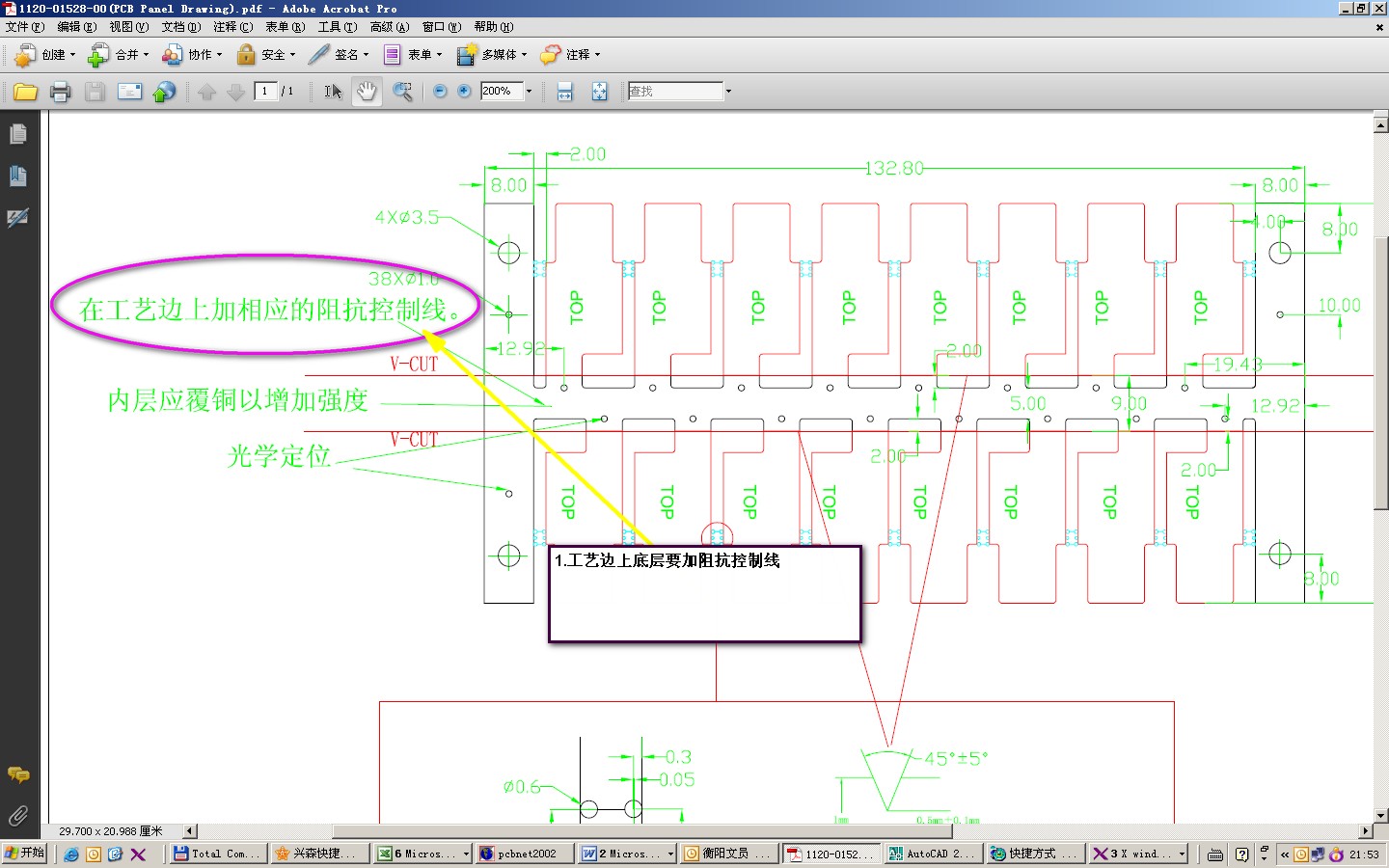
Task: Open the 注释 (Comment) toolbar dropdown
Action: tap(571, 55)
